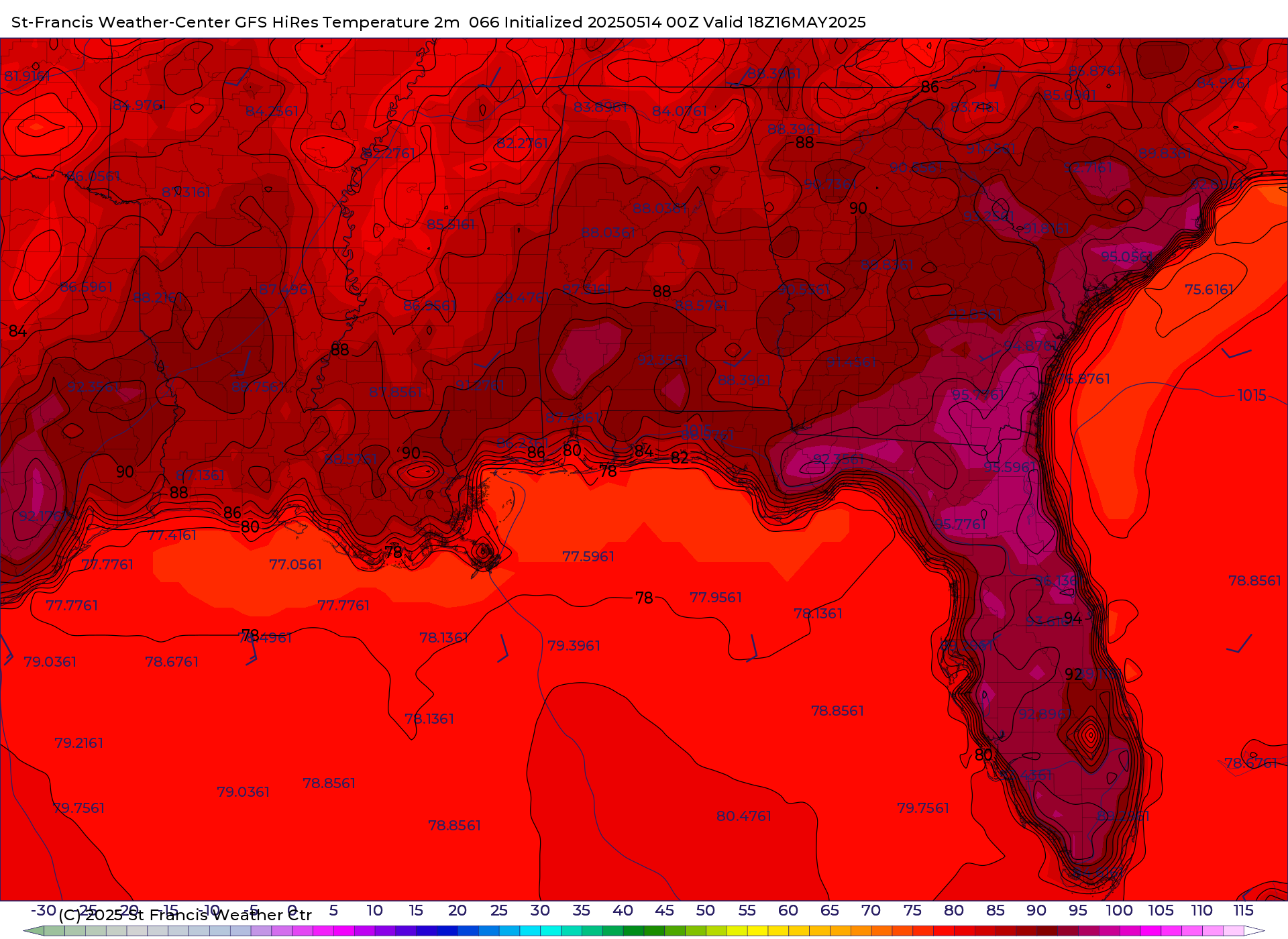Click the temperature value 95.5961
This screenshot has height=939, width=1288.
pos(1010,467)
